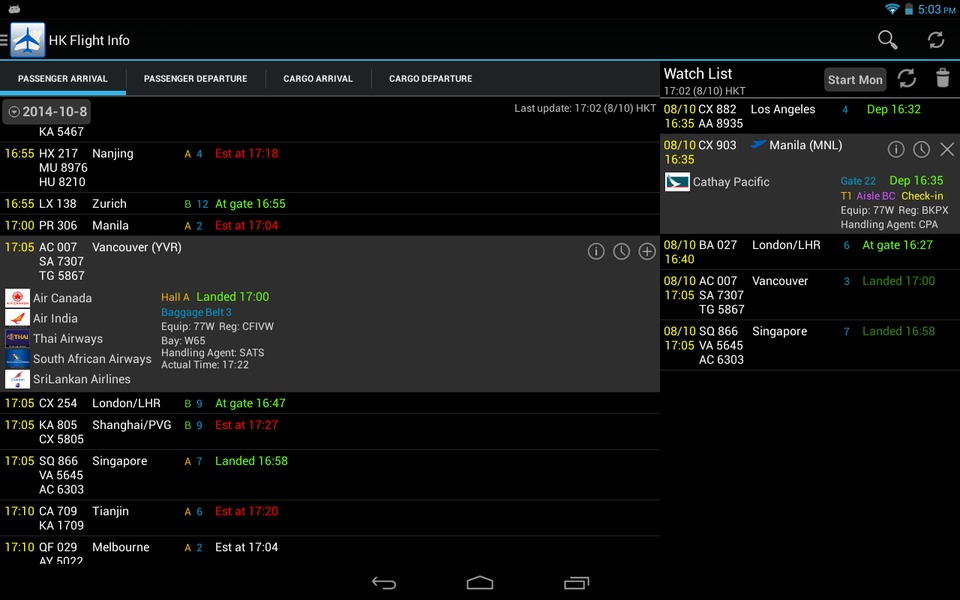Image resolution: width=960 pixels, height=600 pixels.
Task: Switch to the Cargo Departure tab
Action: click(x=430, y=79)
